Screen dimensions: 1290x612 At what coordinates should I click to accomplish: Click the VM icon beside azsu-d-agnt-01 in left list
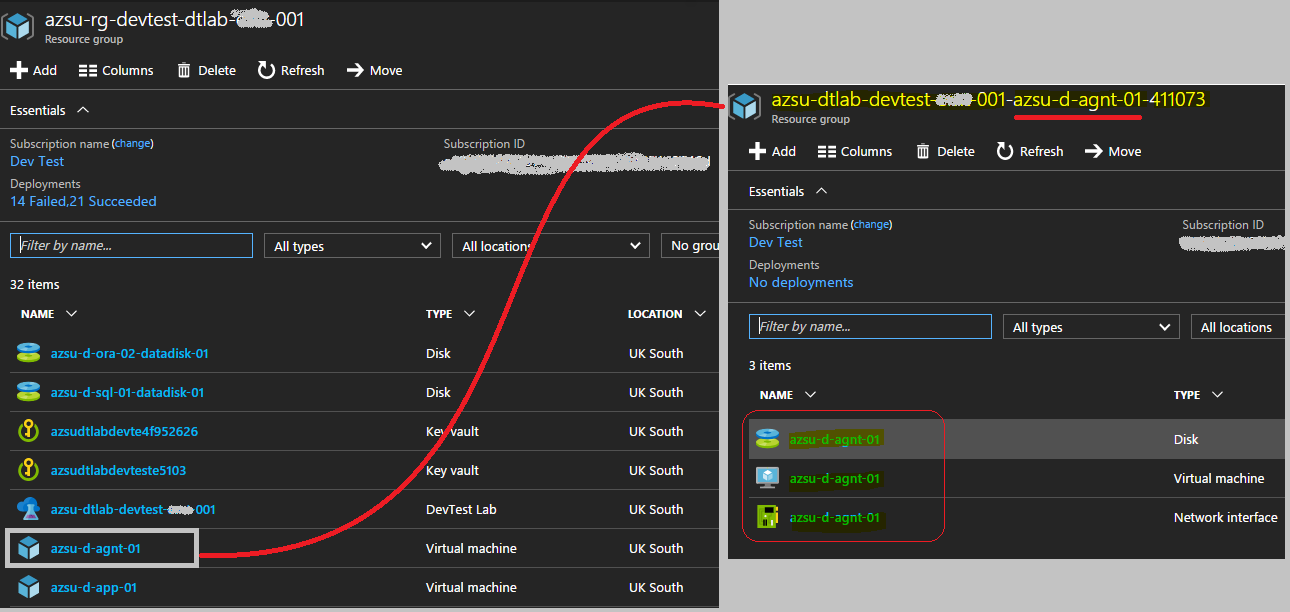click(x=28, y=548)
